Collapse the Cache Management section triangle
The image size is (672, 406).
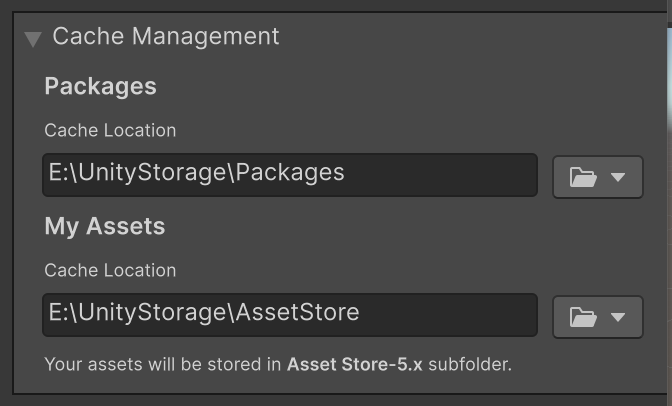[33, 39]
